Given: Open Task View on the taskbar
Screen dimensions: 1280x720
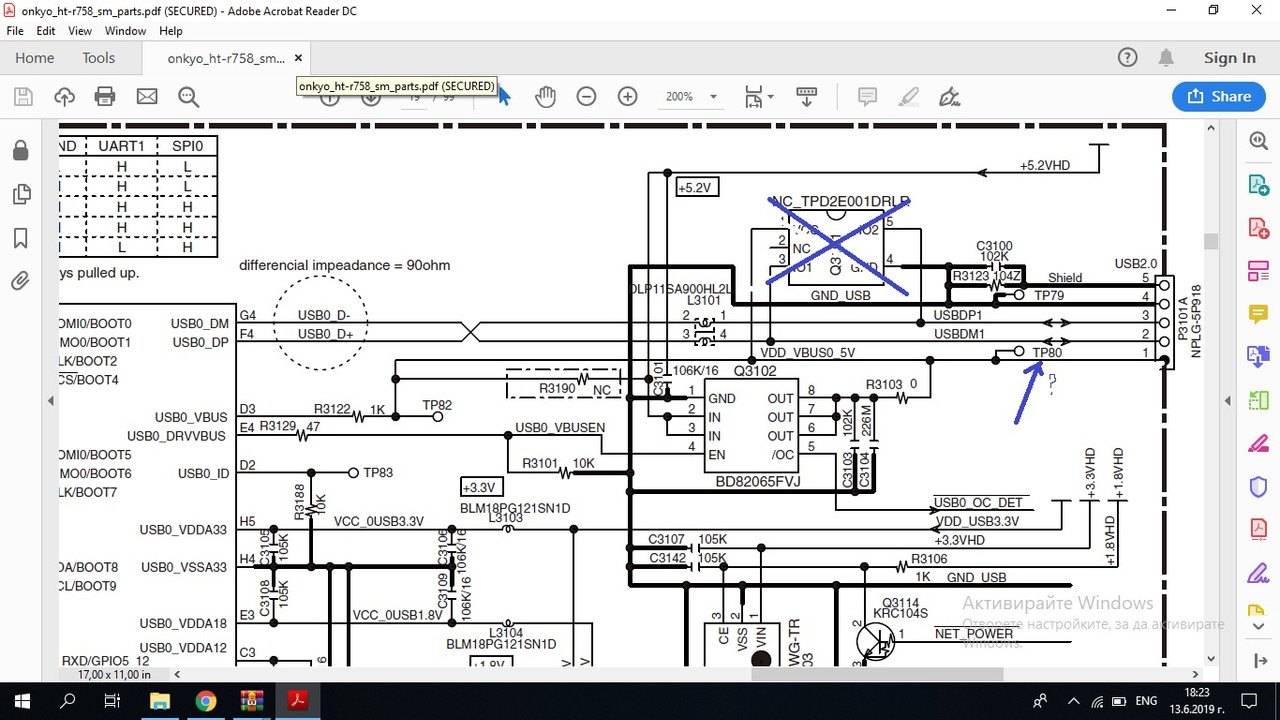Looking at the screenshot, I should (113, 701).
